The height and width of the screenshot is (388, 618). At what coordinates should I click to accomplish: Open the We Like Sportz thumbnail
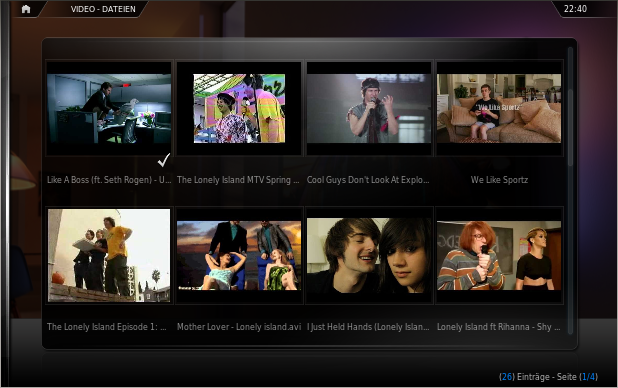(499, 108)
